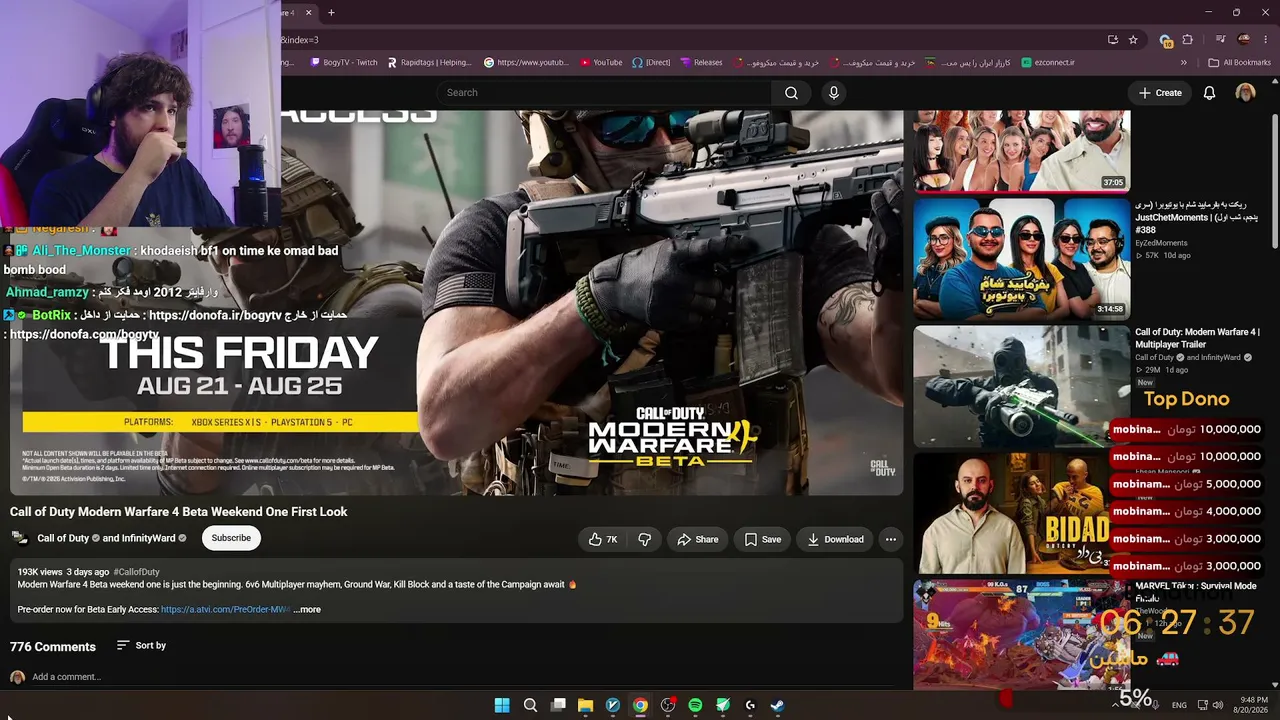Open the [Direct] bookmark
This screenshot has width=1280, height=720.
(651, 63)
